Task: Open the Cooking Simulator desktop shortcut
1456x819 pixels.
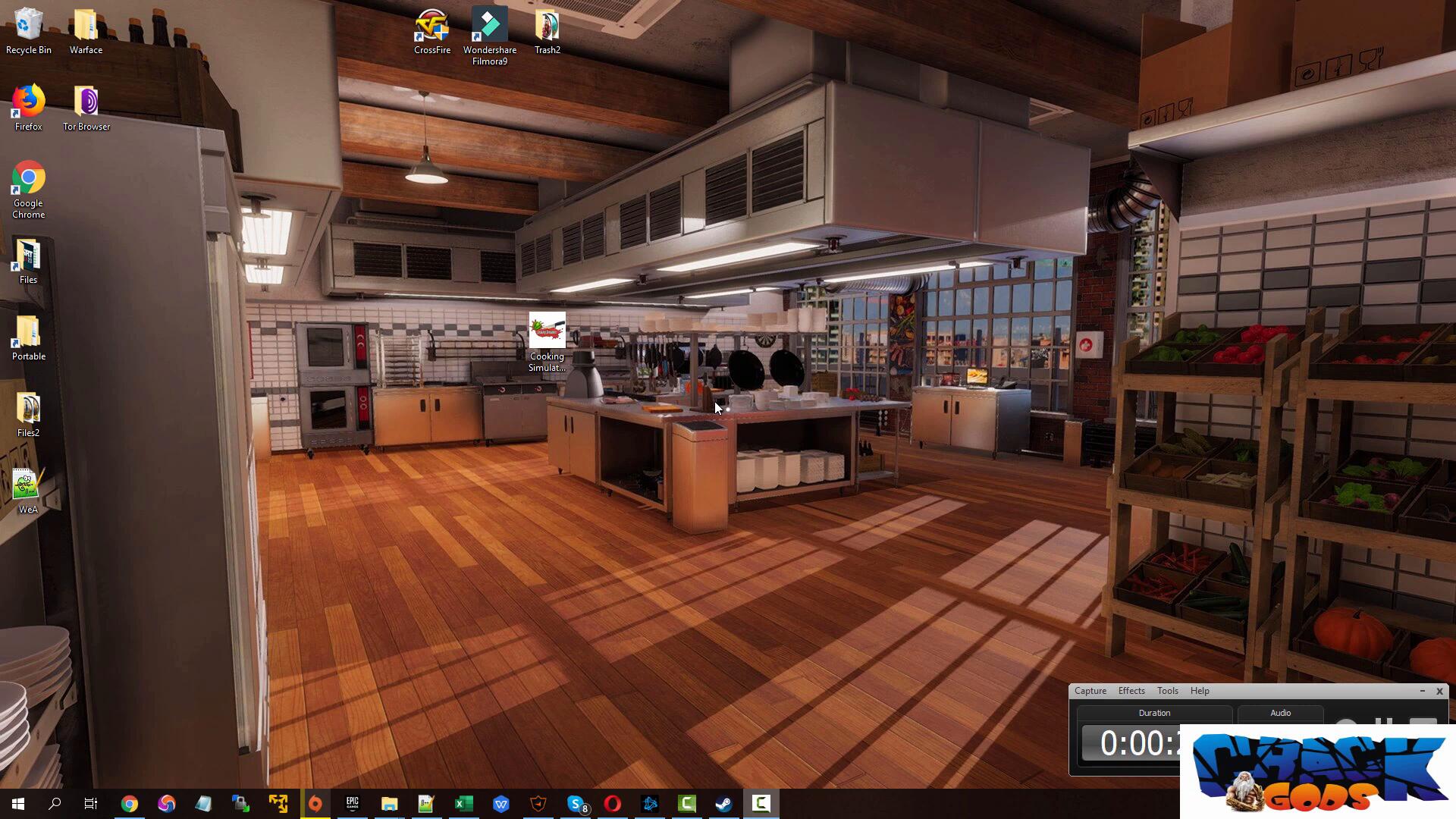Action: (547, 331)
